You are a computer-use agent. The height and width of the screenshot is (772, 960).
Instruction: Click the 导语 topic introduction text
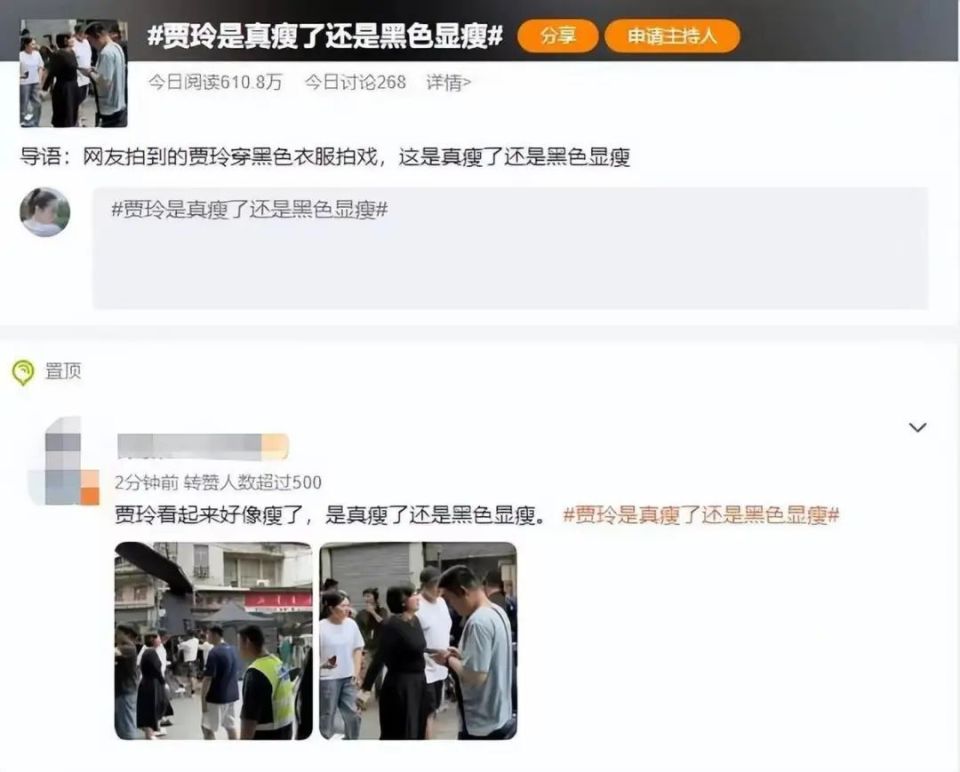pos(325,157)
